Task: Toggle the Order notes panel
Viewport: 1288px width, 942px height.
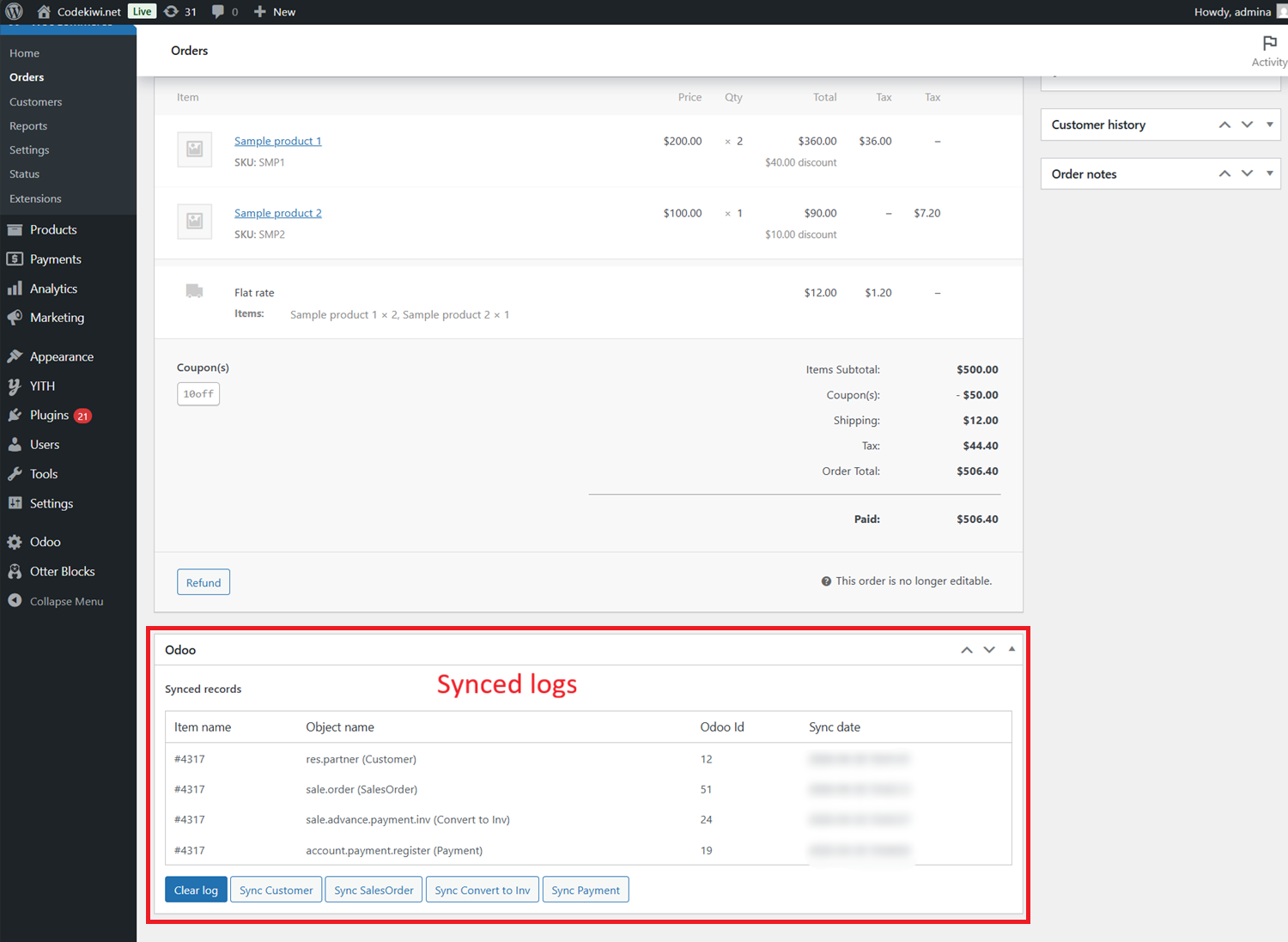Action: point(1269,173)
